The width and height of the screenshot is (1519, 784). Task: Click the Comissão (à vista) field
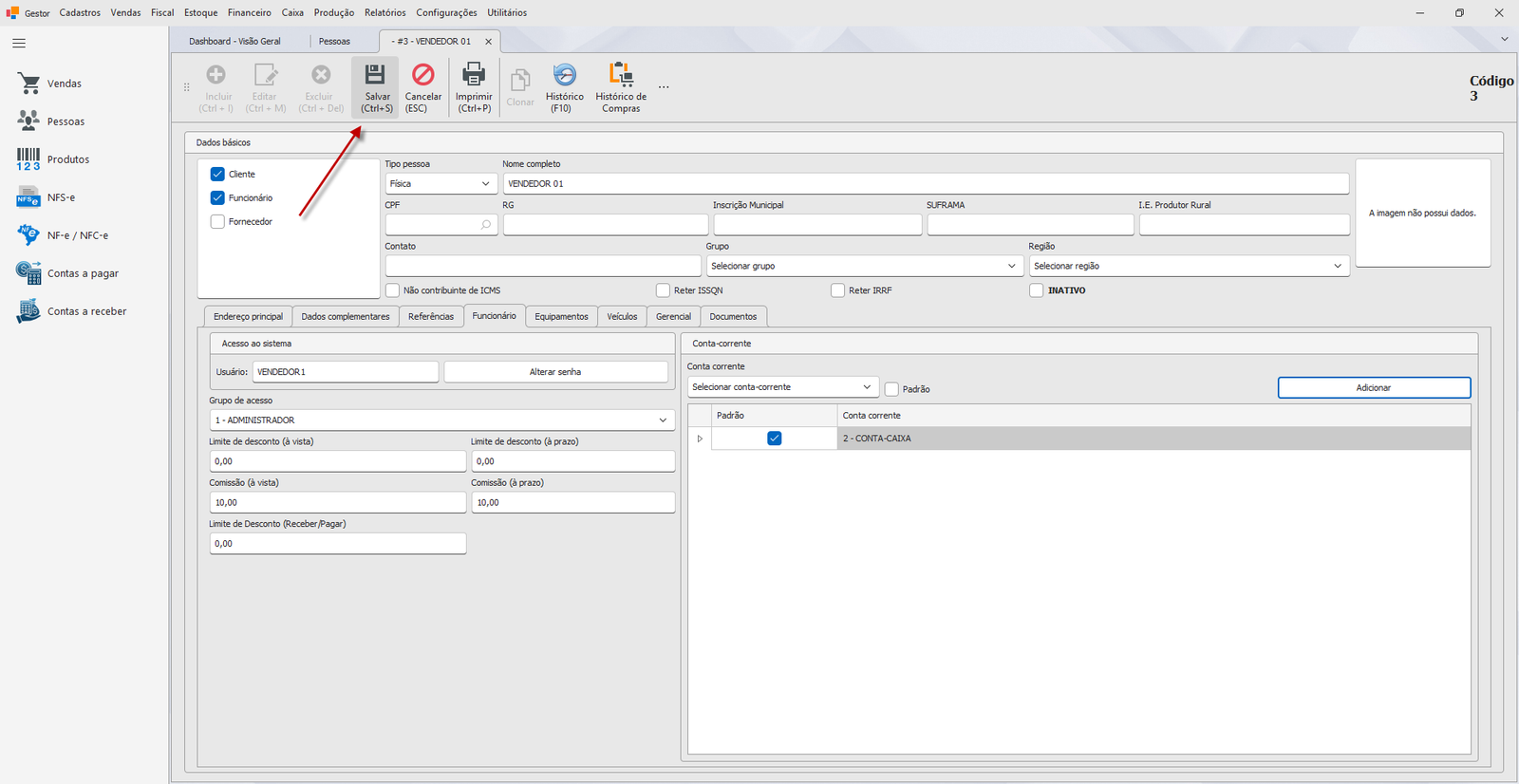click(x=338, y=503)
